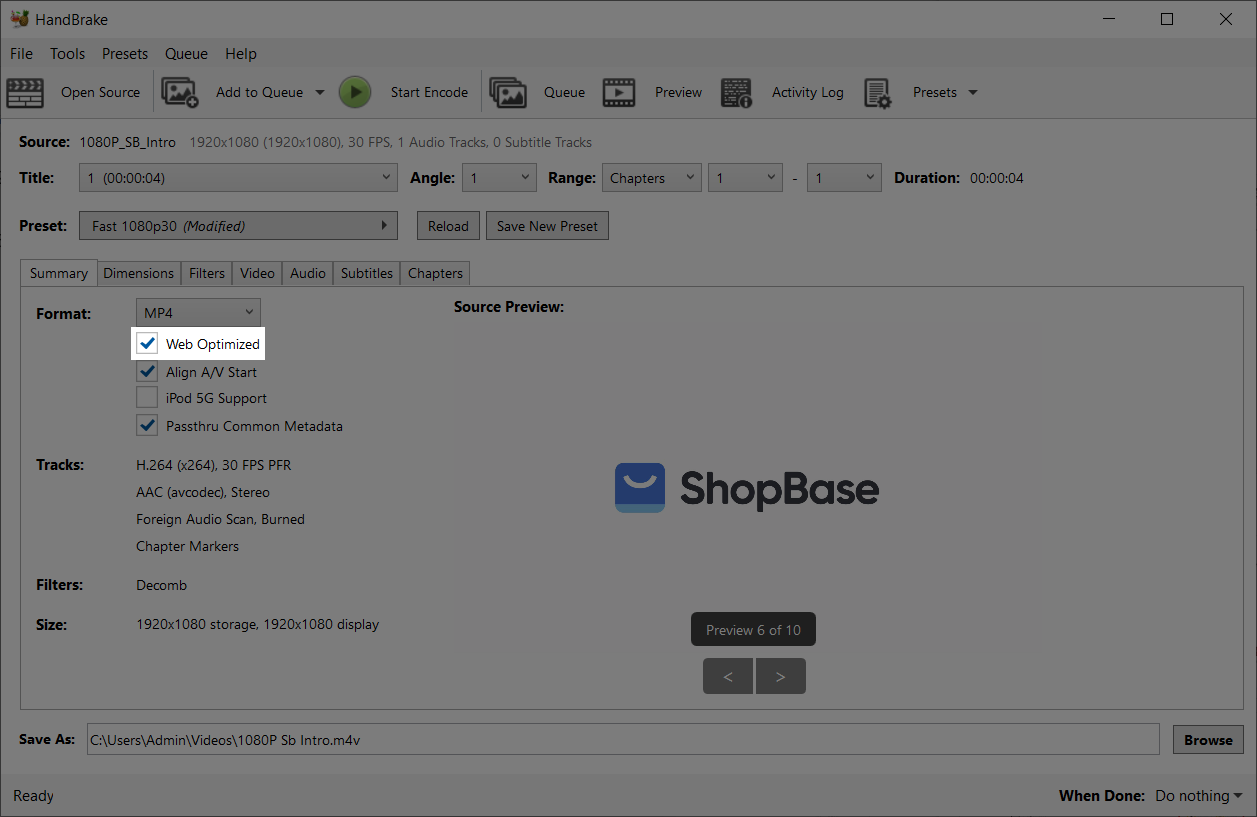The height and width of the screenshot is (817, 1257).
Task: Click the Preview 6 of 10 label
Action: (753, 630)
